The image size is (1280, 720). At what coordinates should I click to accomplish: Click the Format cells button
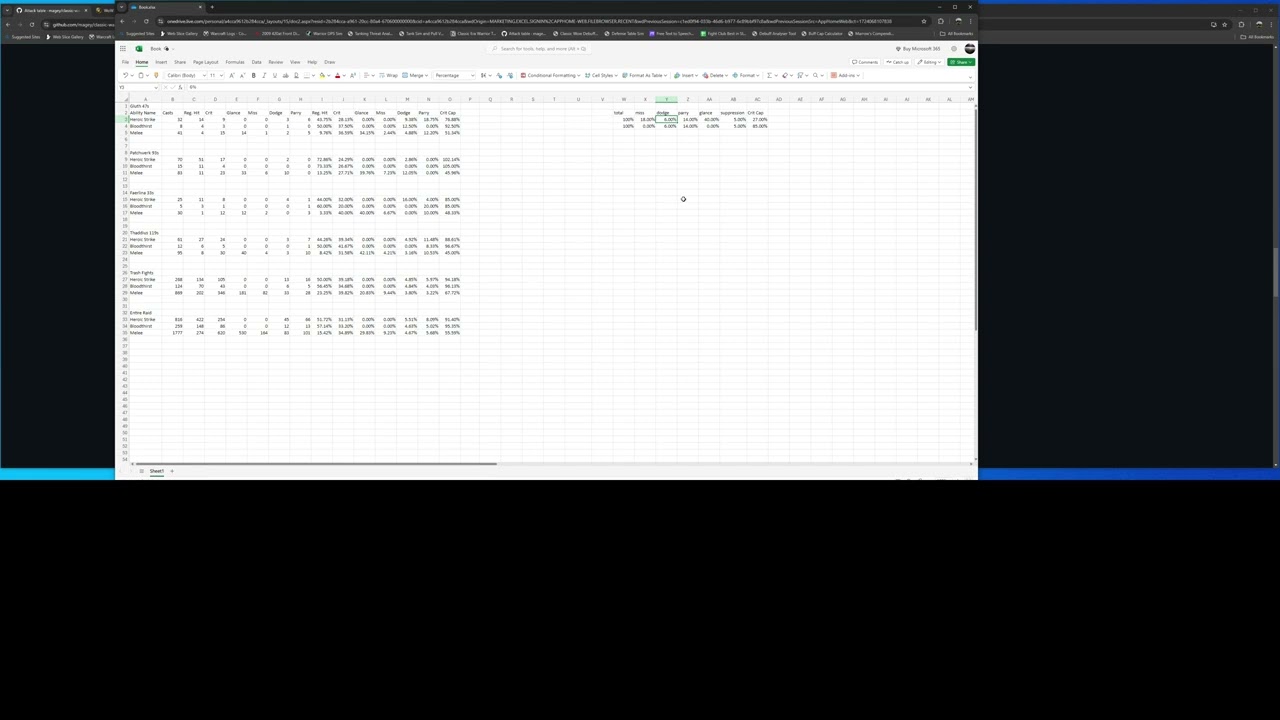click(745, 75)
